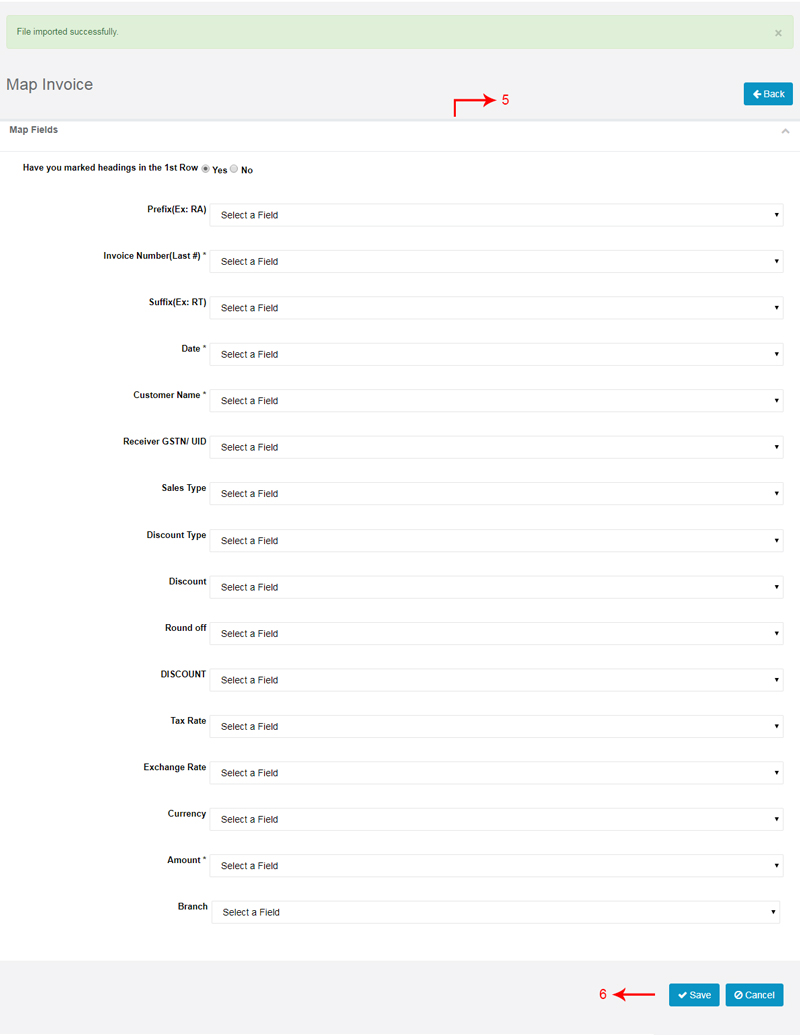The height and width of the screenshot is (1035, 800).
Task: Open the Suffix field dropdown
Action: (x=496, y=308)
